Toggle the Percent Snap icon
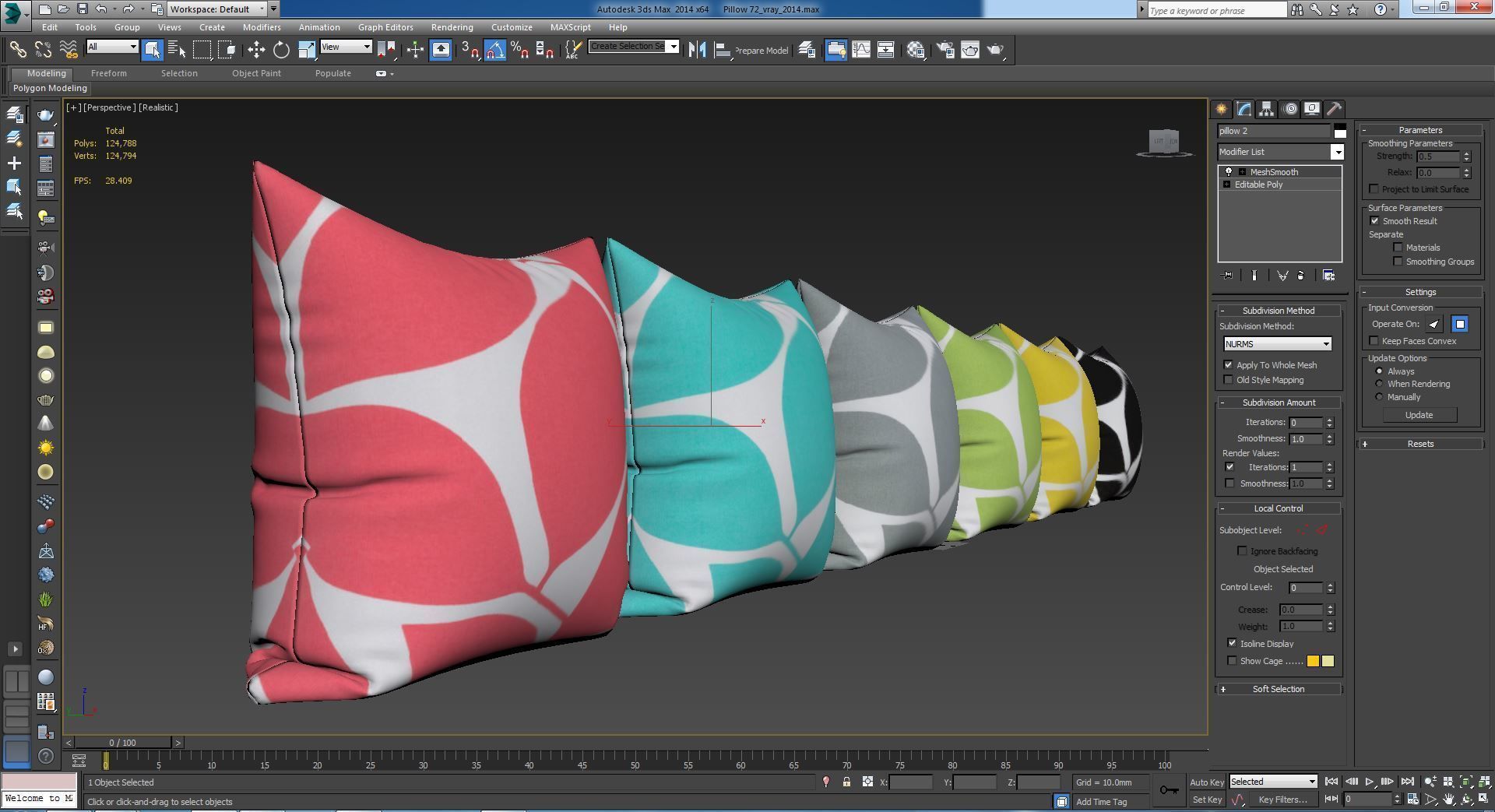 click(519, 50)
